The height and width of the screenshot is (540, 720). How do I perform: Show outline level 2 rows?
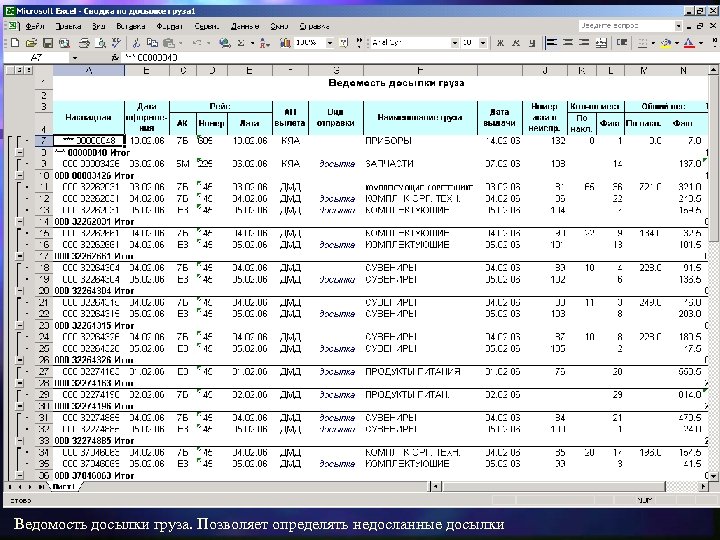(20, 70)
